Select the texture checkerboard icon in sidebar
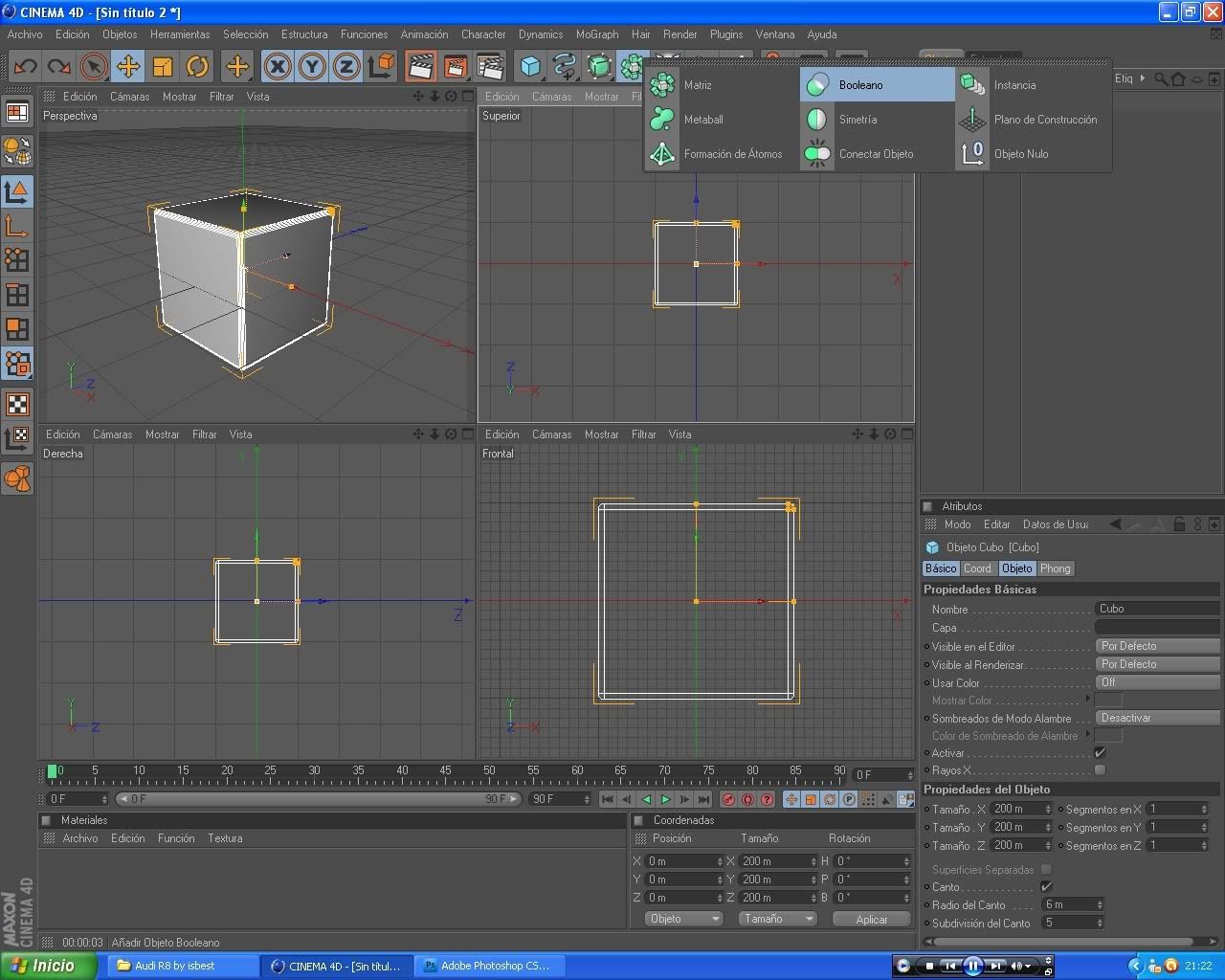The height and width of the screenshot is (980, 1225). (x=17, y=404)
